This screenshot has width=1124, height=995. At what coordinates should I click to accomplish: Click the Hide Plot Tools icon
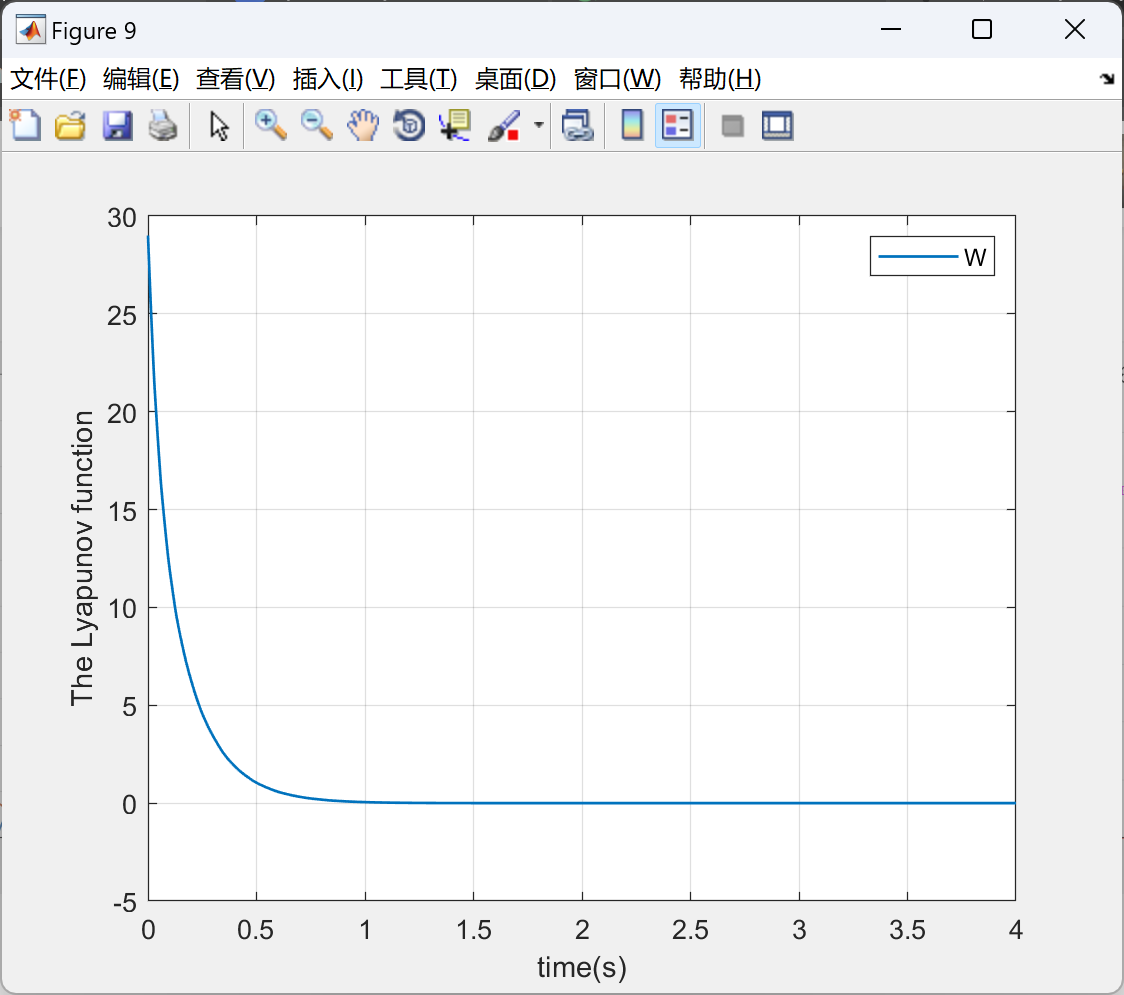732,126
